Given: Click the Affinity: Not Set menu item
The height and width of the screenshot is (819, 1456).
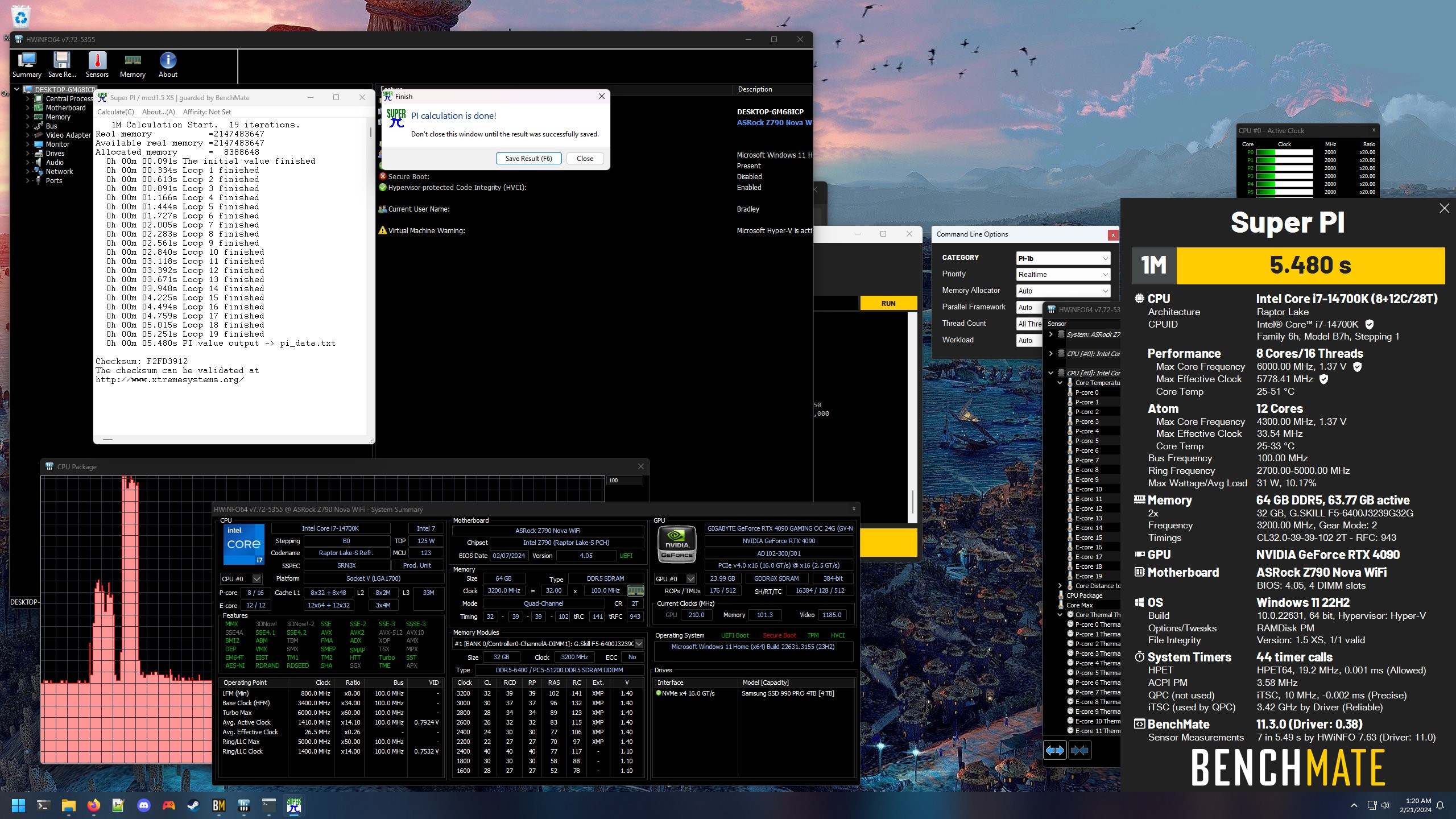Looking at the screenshot, I should coord(207,112).
